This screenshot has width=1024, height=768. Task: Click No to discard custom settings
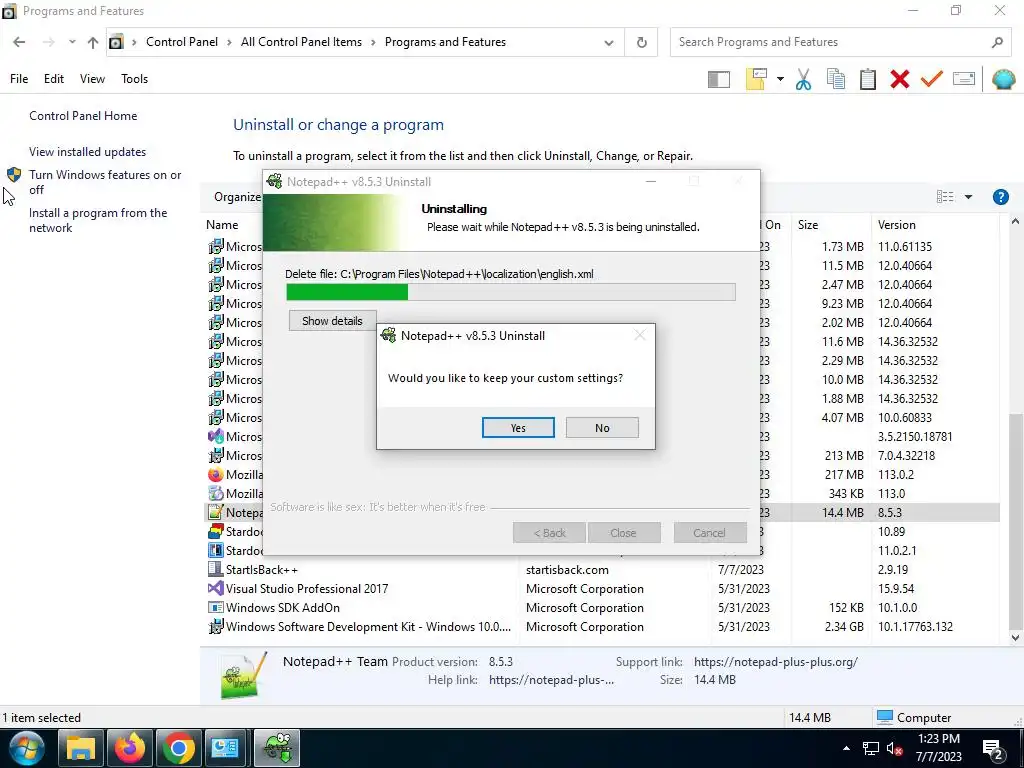tap(602, 428)
